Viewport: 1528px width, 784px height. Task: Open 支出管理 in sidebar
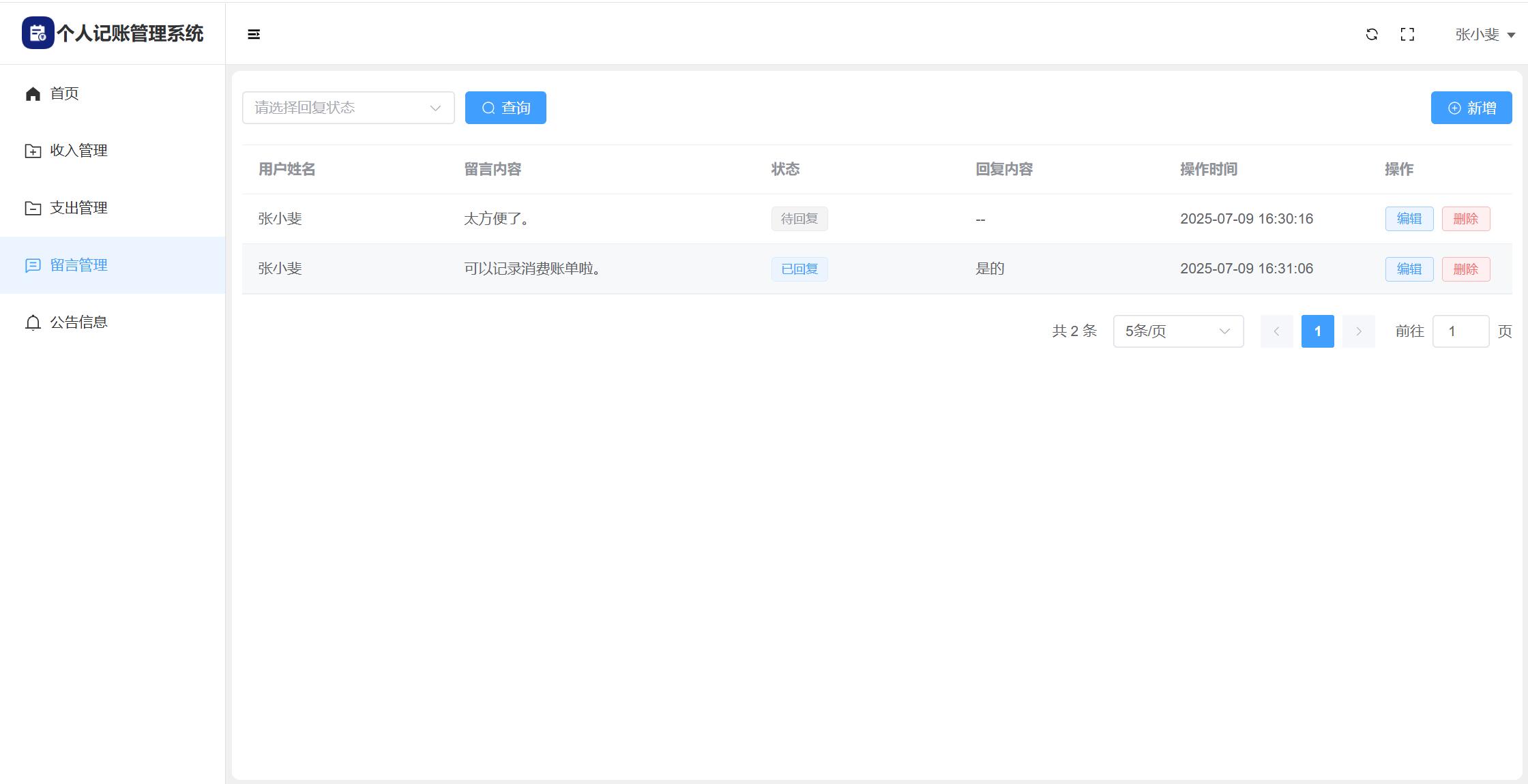pos(78,208)
